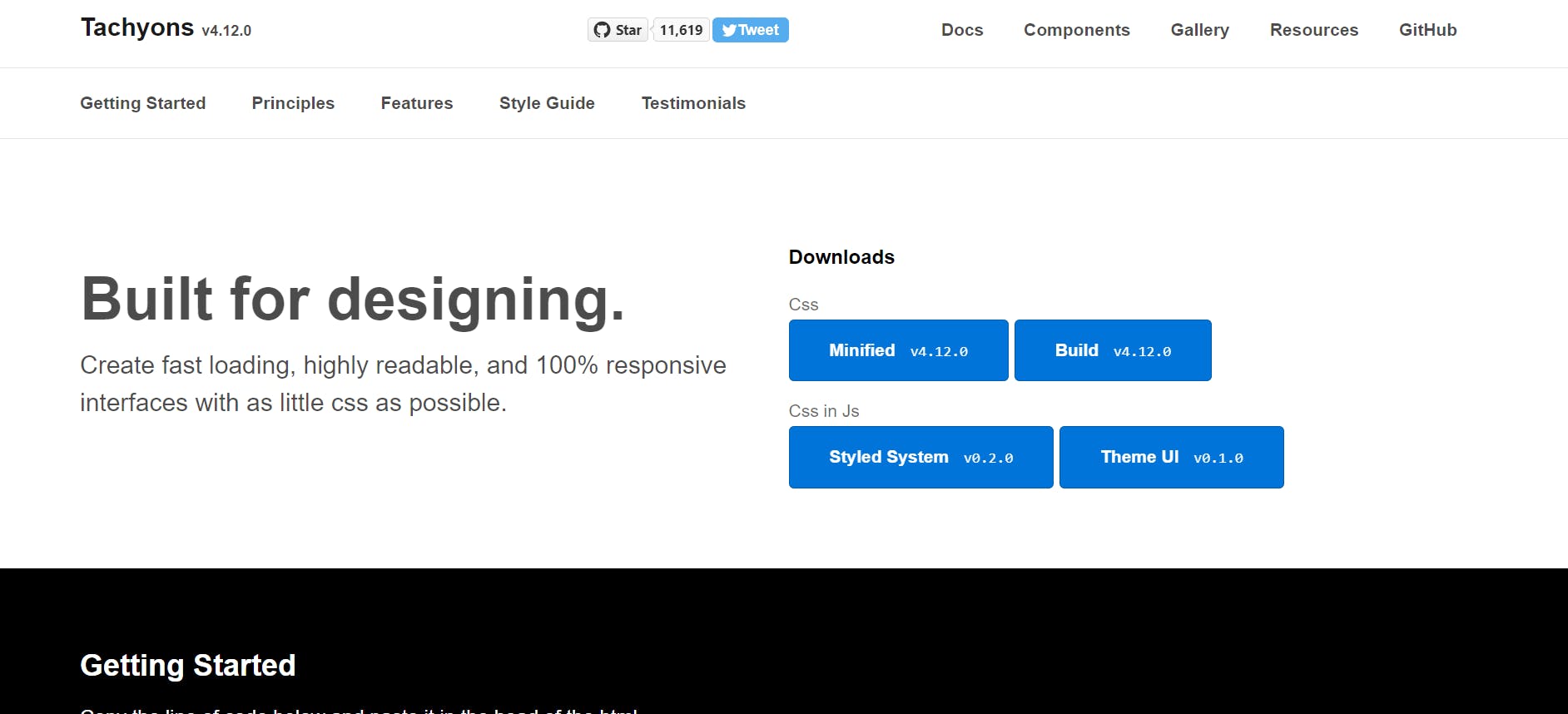View the Testimonials sub-nav link
The width and height of the screenshot is (1568, 714).
693,103
